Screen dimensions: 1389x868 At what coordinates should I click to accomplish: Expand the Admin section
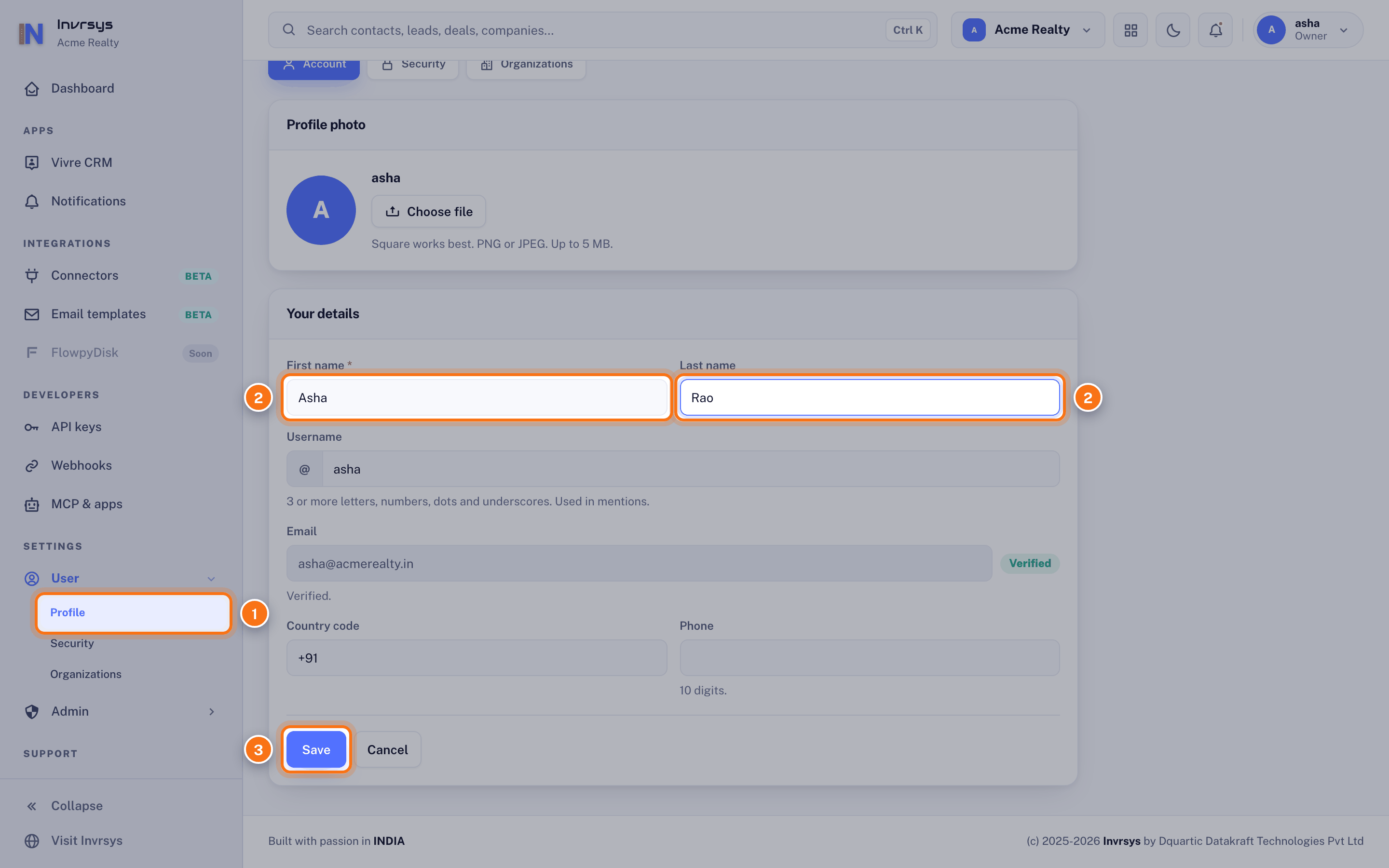(121, 711)
